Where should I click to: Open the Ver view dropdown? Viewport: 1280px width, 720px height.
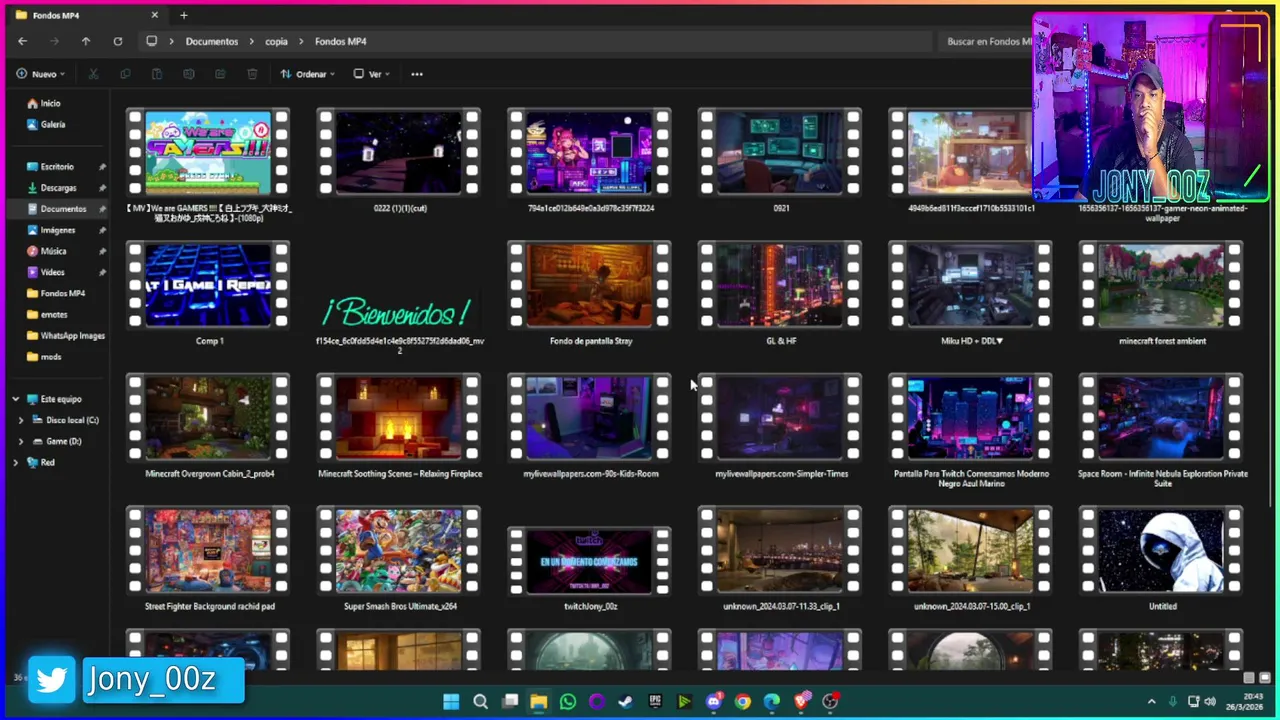372,74
